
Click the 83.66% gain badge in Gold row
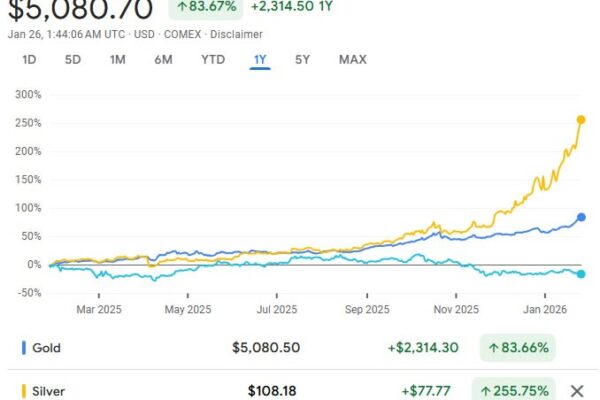pyautogui.click(x=519, y=348)
